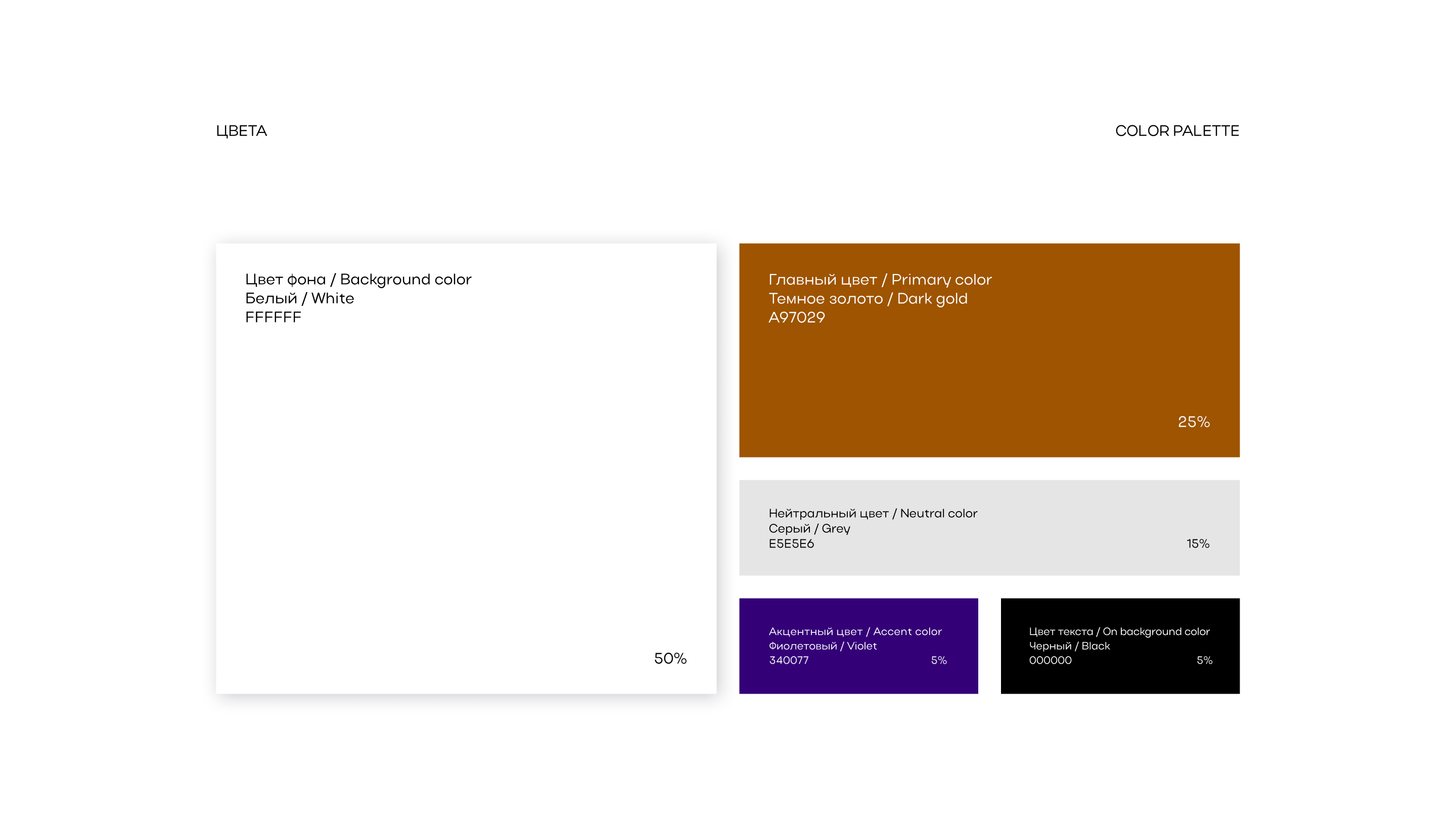
Task: Click the 340077 hex code
Action: (x=789, y=660)
